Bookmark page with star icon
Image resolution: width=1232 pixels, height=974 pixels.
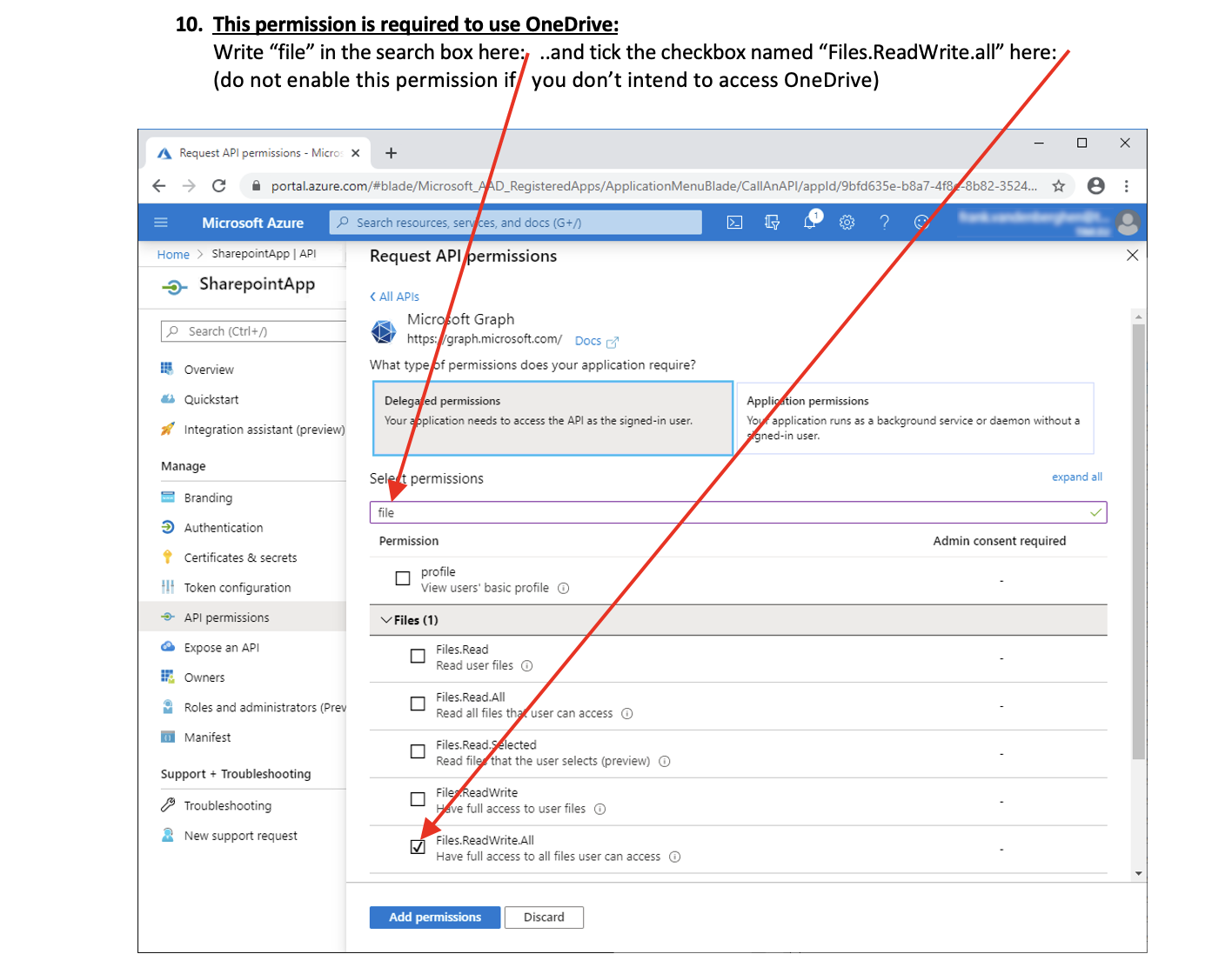pos(1058,186)
